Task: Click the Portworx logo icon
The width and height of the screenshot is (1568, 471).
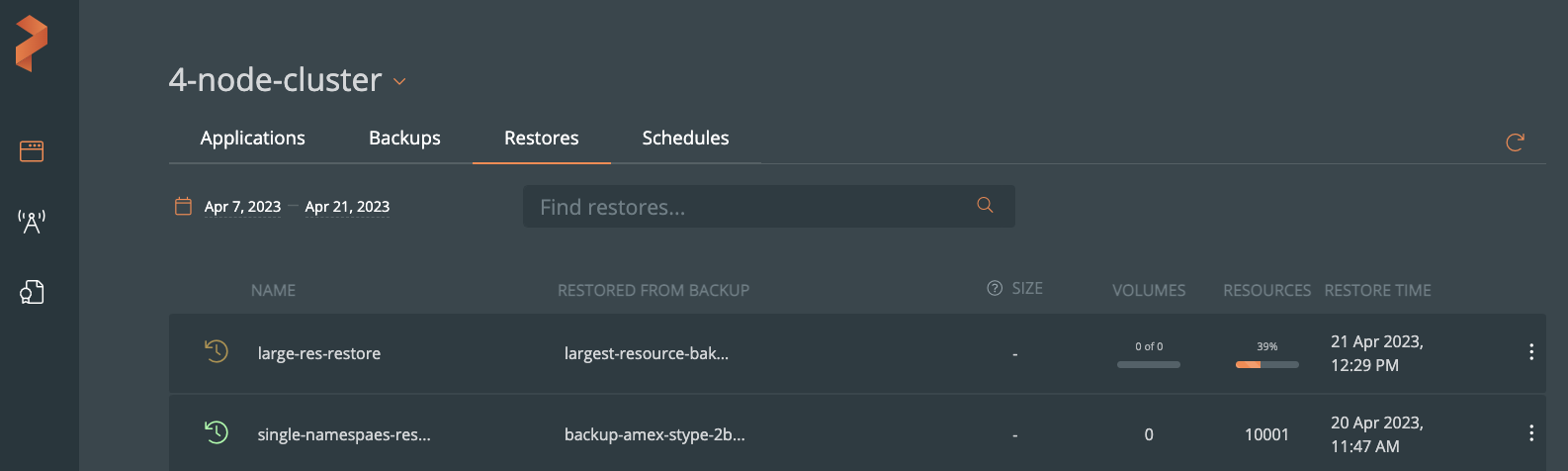Action: (32, 44)
